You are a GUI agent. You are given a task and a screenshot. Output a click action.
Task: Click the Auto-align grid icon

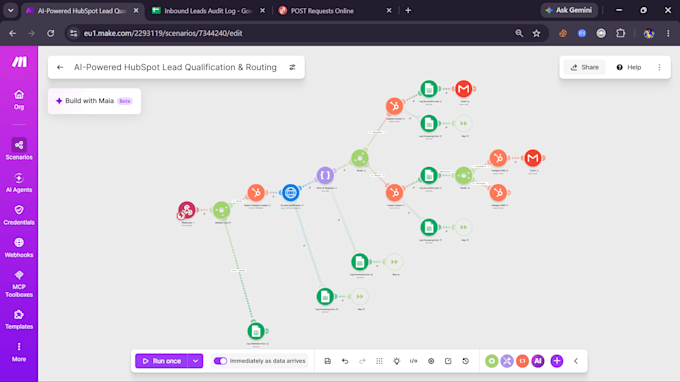[379, 361]
